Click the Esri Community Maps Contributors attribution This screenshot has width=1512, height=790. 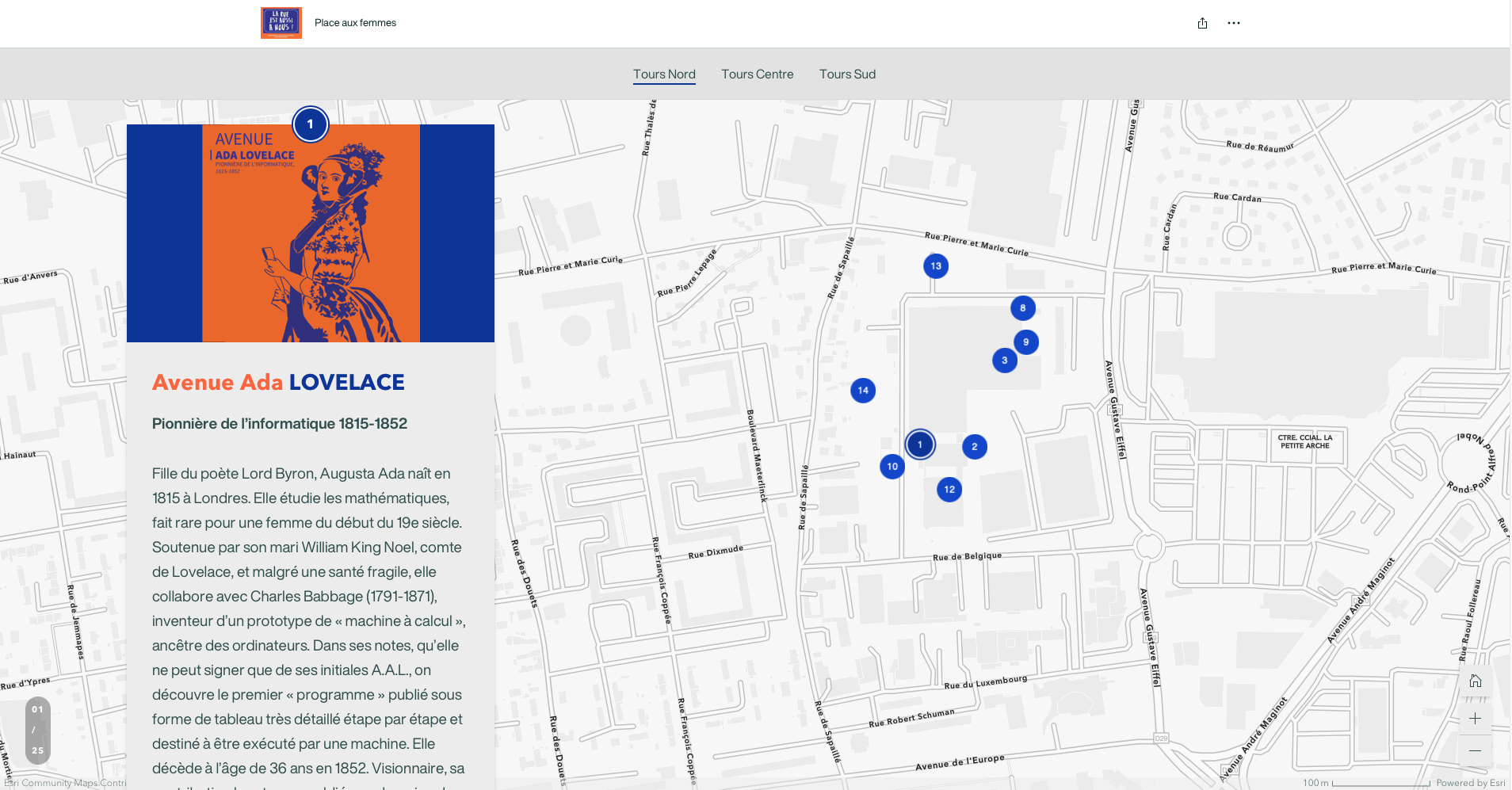coord(65,783)
